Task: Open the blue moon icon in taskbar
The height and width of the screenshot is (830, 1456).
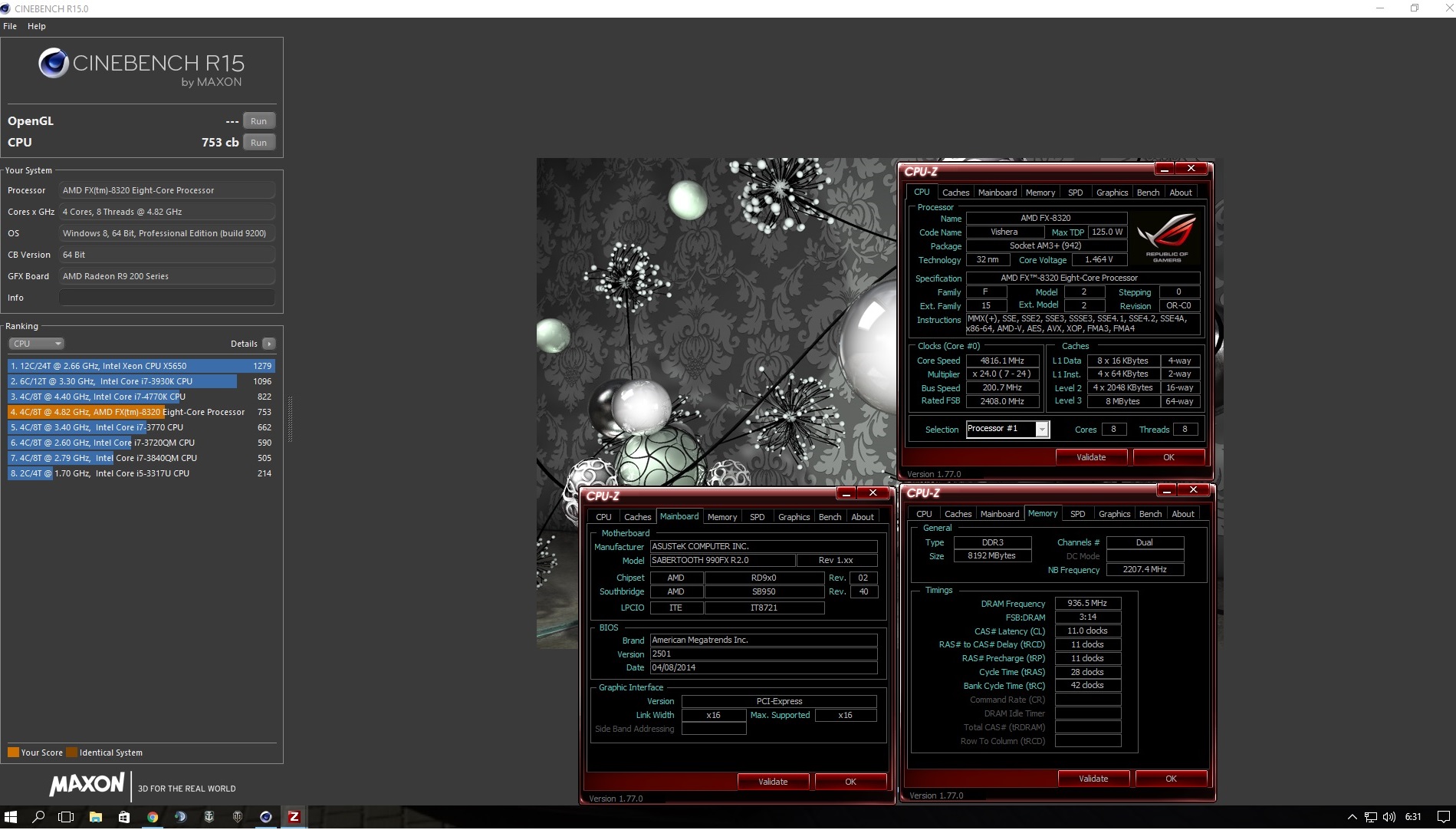Action: pos(180,817)
